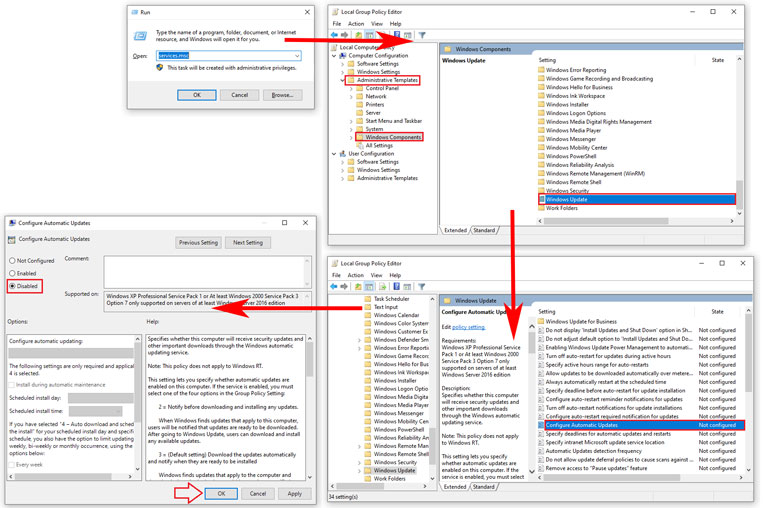Toggle the Every week checkbox
The image size is (780, 508).
point(12,465)
